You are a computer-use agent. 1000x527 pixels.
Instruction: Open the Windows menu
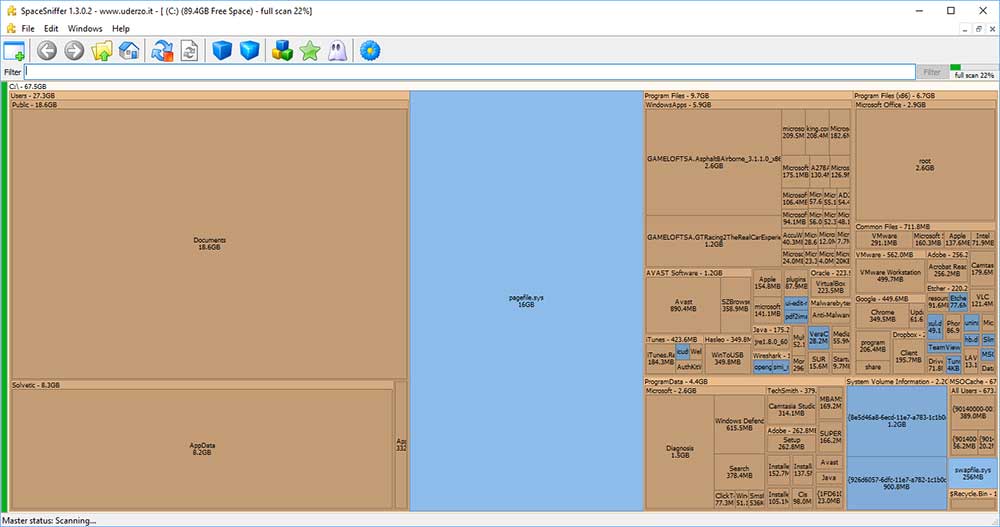[x=85, y=29]
